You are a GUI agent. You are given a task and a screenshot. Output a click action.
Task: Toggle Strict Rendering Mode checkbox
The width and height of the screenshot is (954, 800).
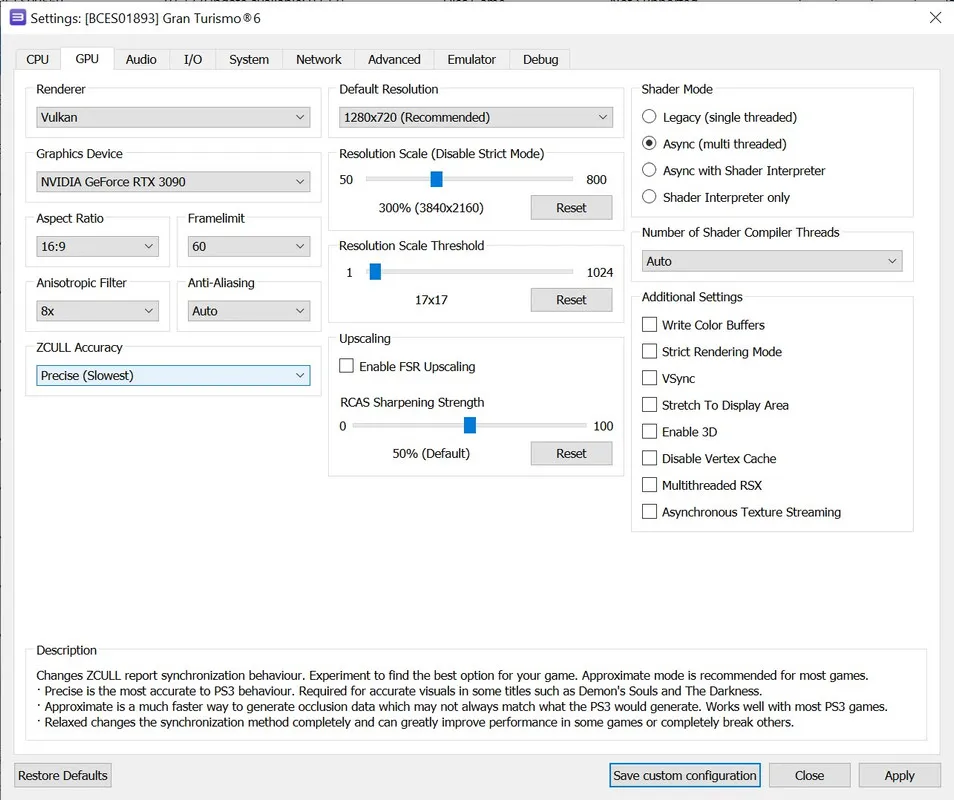click(x=712, y=352)
